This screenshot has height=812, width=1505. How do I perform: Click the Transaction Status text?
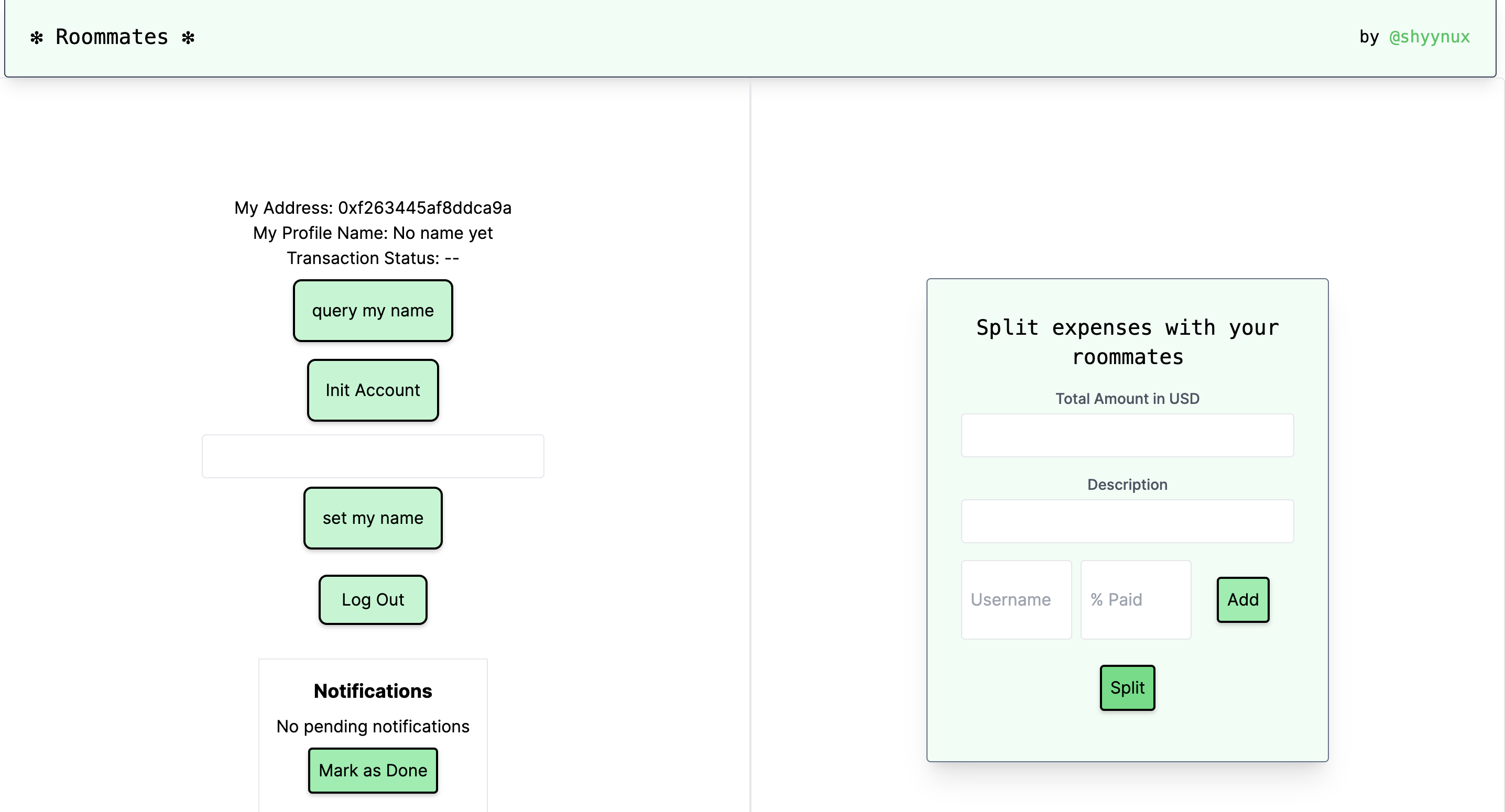(373, 258)
